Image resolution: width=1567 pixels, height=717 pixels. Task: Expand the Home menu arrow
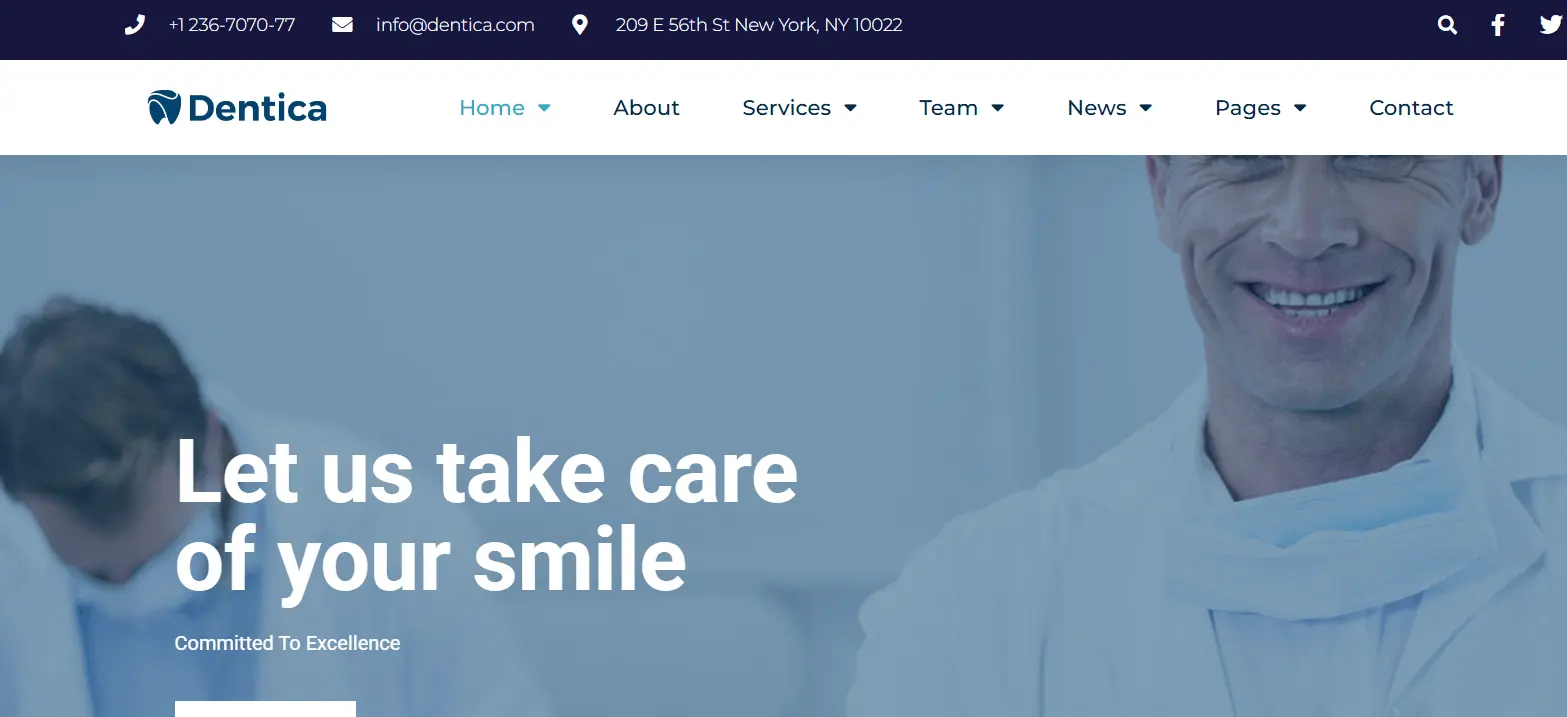pos(544,108)
